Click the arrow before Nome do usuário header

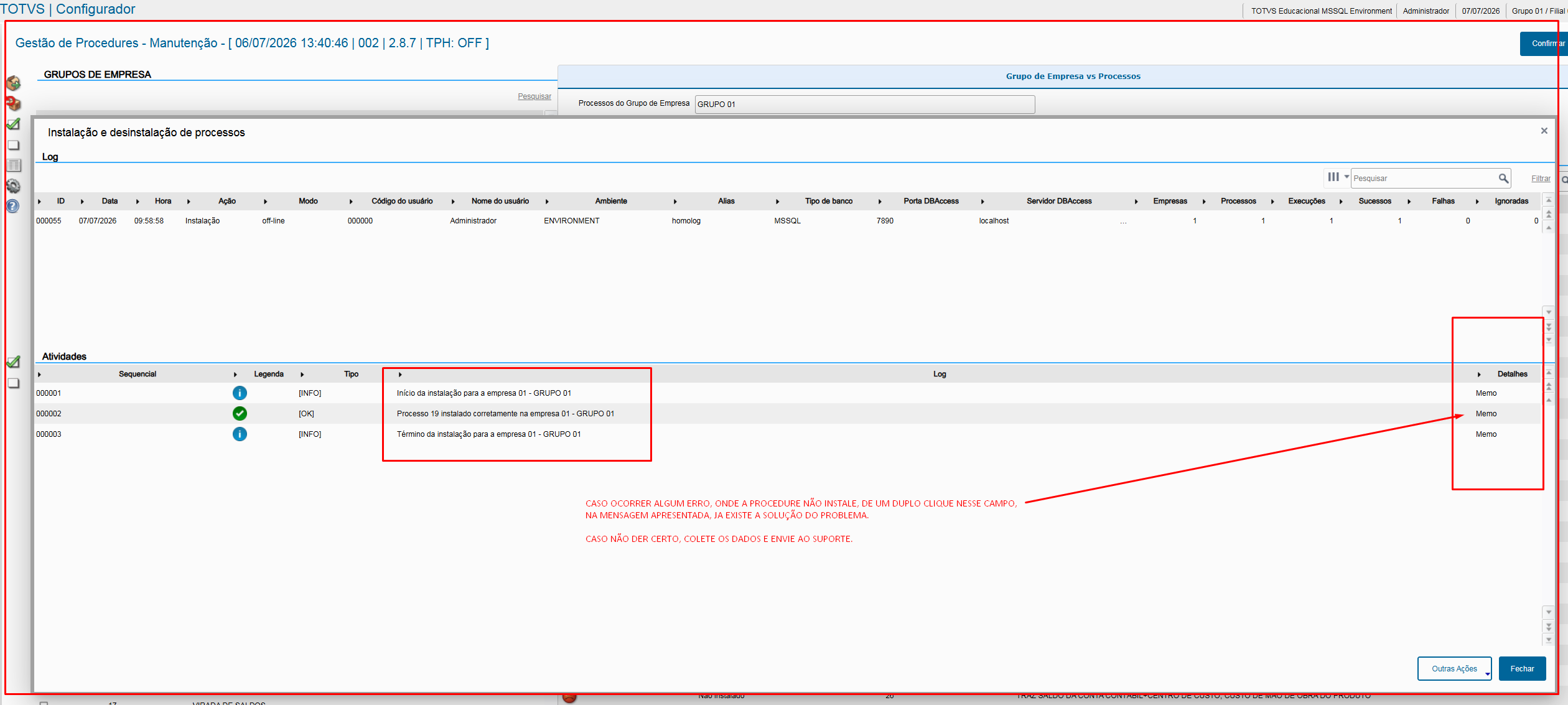(x=453, y=202)
